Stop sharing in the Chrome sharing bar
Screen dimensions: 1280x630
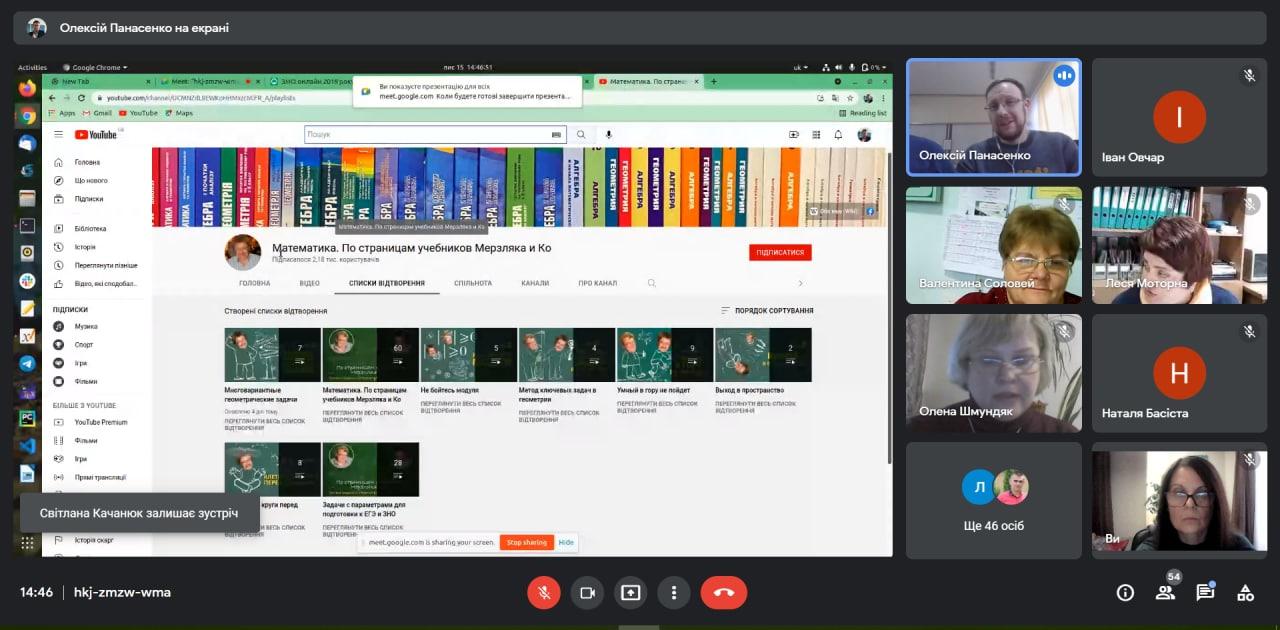(x=526, y=542)
